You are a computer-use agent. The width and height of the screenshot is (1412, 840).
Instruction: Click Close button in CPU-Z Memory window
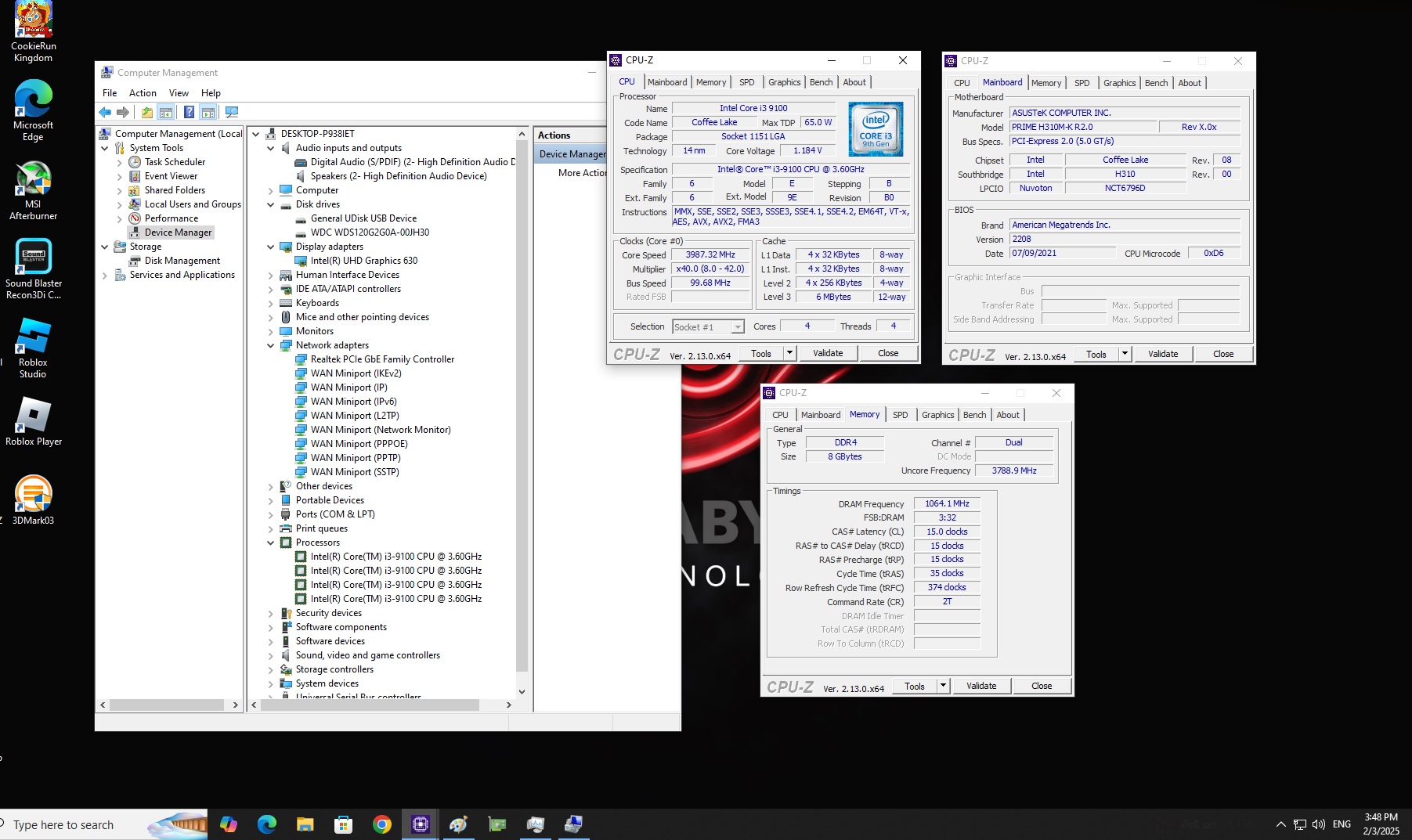(x=1042, y=686)
